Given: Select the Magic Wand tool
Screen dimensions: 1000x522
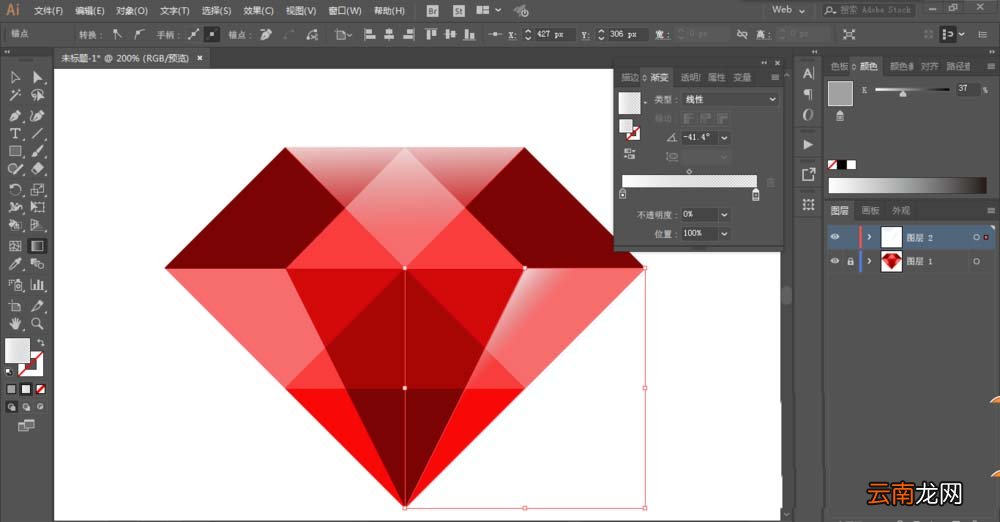Looking at the screenshot, I should [15, 96].
